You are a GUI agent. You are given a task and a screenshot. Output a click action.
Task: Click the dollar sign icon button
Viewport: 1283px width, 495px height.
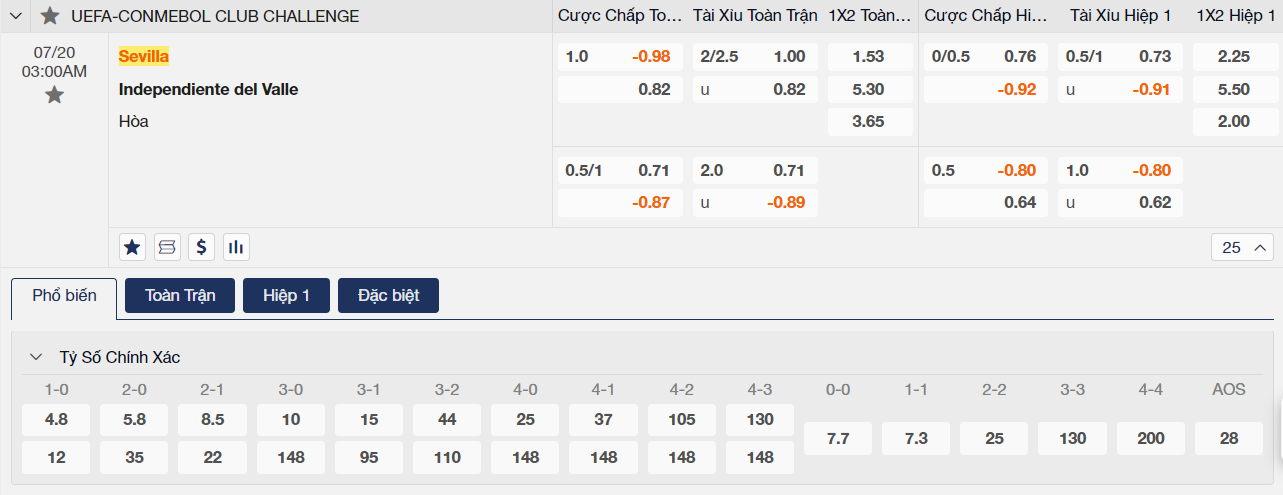pos(202,246)
